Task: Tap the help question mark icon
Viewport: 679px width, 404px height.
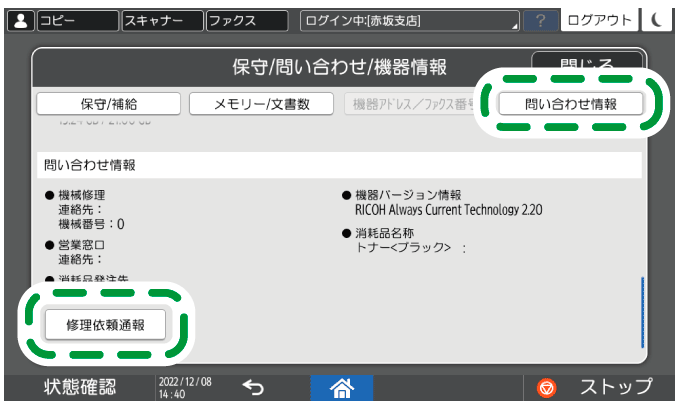Action: coord(540,21)
